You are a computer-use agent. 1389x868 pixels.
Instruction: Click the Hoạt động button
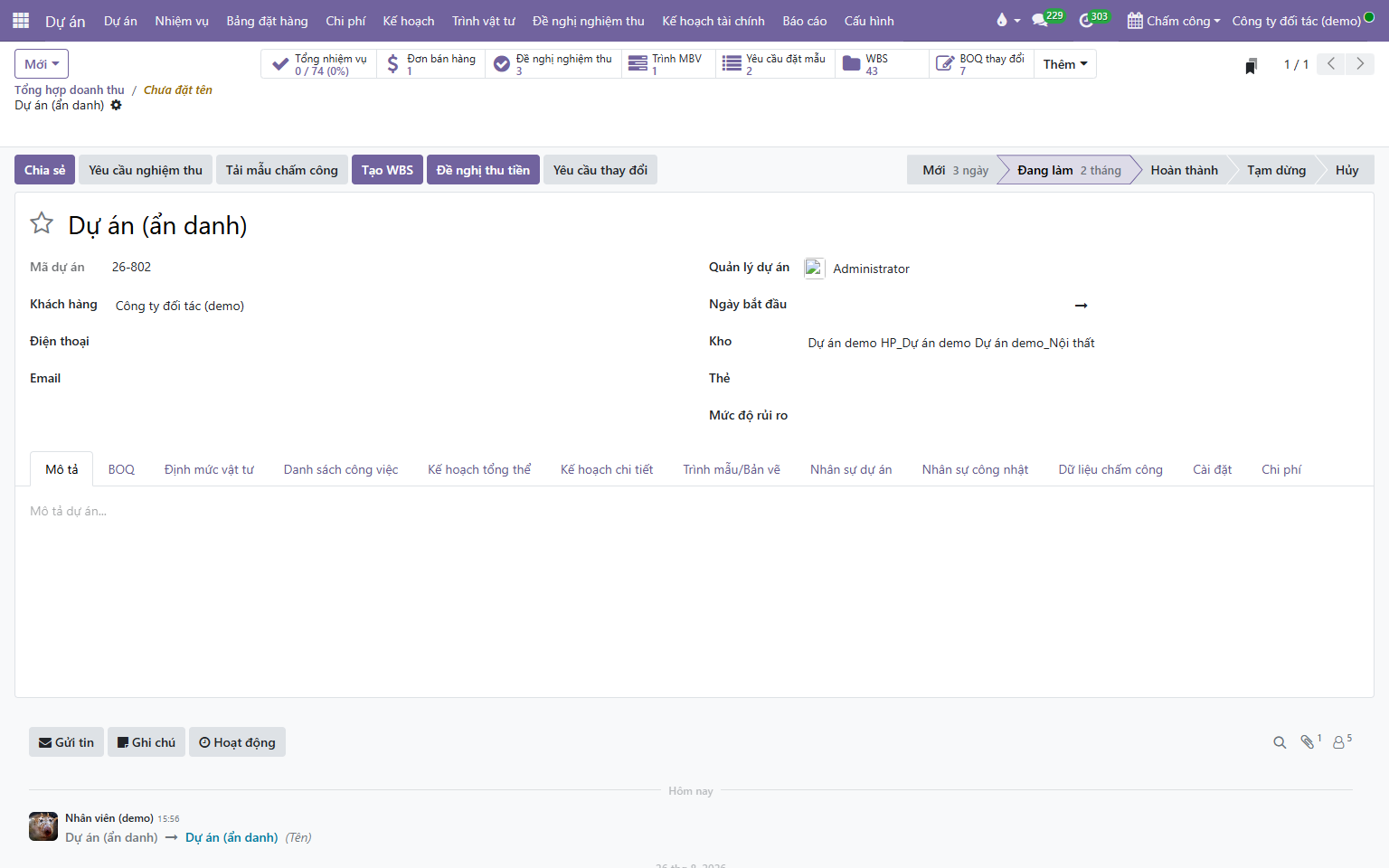237,742
